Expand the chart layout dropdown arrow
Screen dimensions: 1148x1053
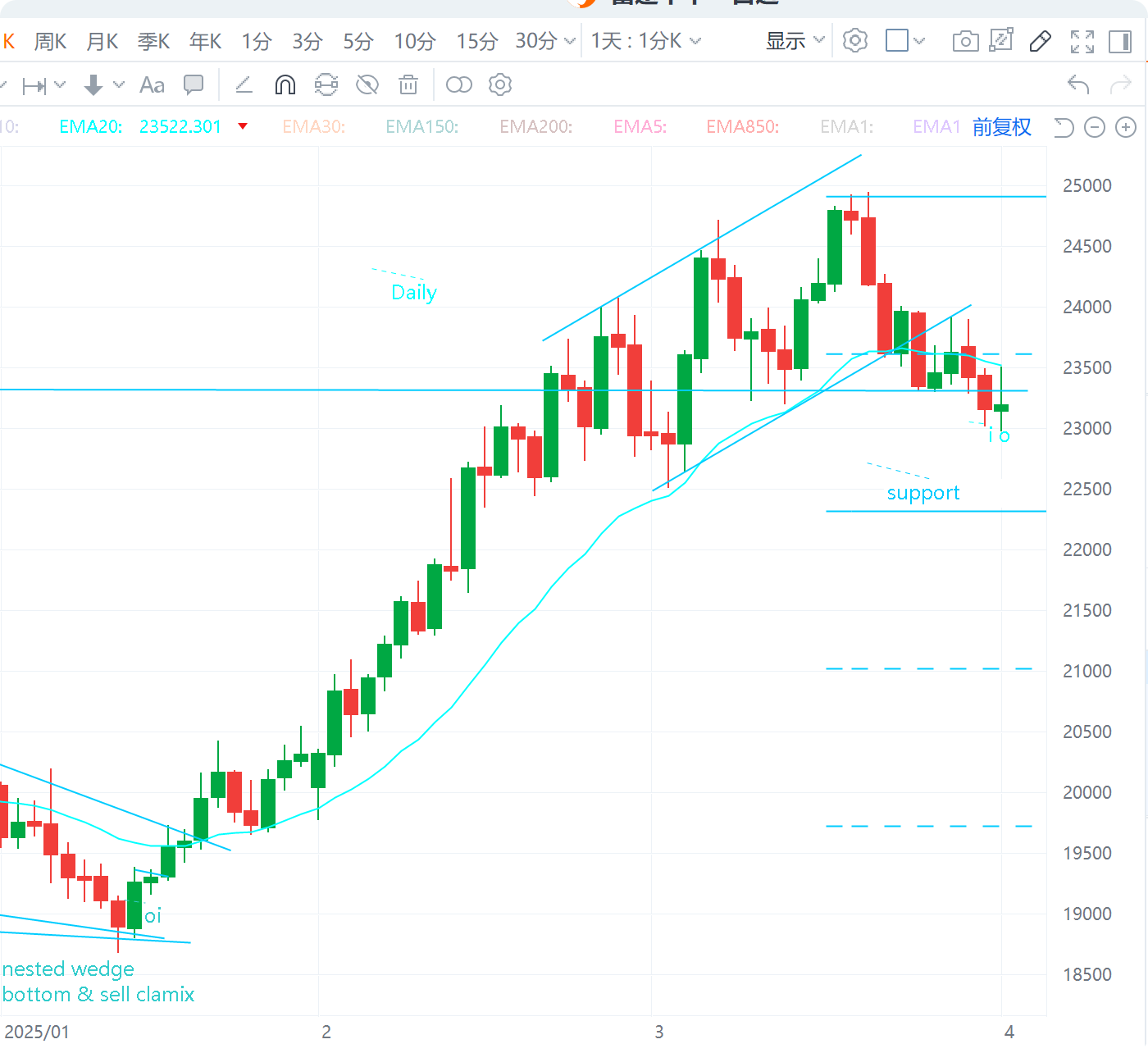point(919,41)
